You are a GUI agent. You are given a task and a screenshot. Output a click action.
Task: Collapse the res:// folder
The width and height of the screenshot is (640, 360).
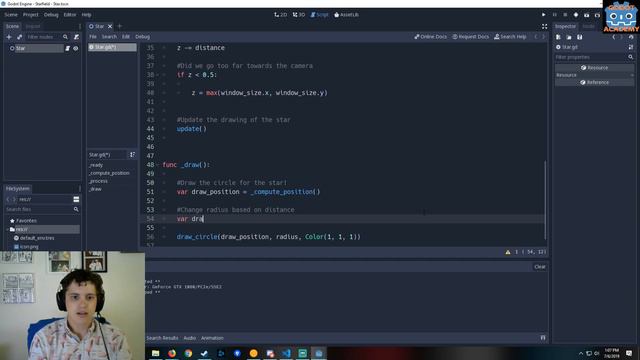point(7,229)
